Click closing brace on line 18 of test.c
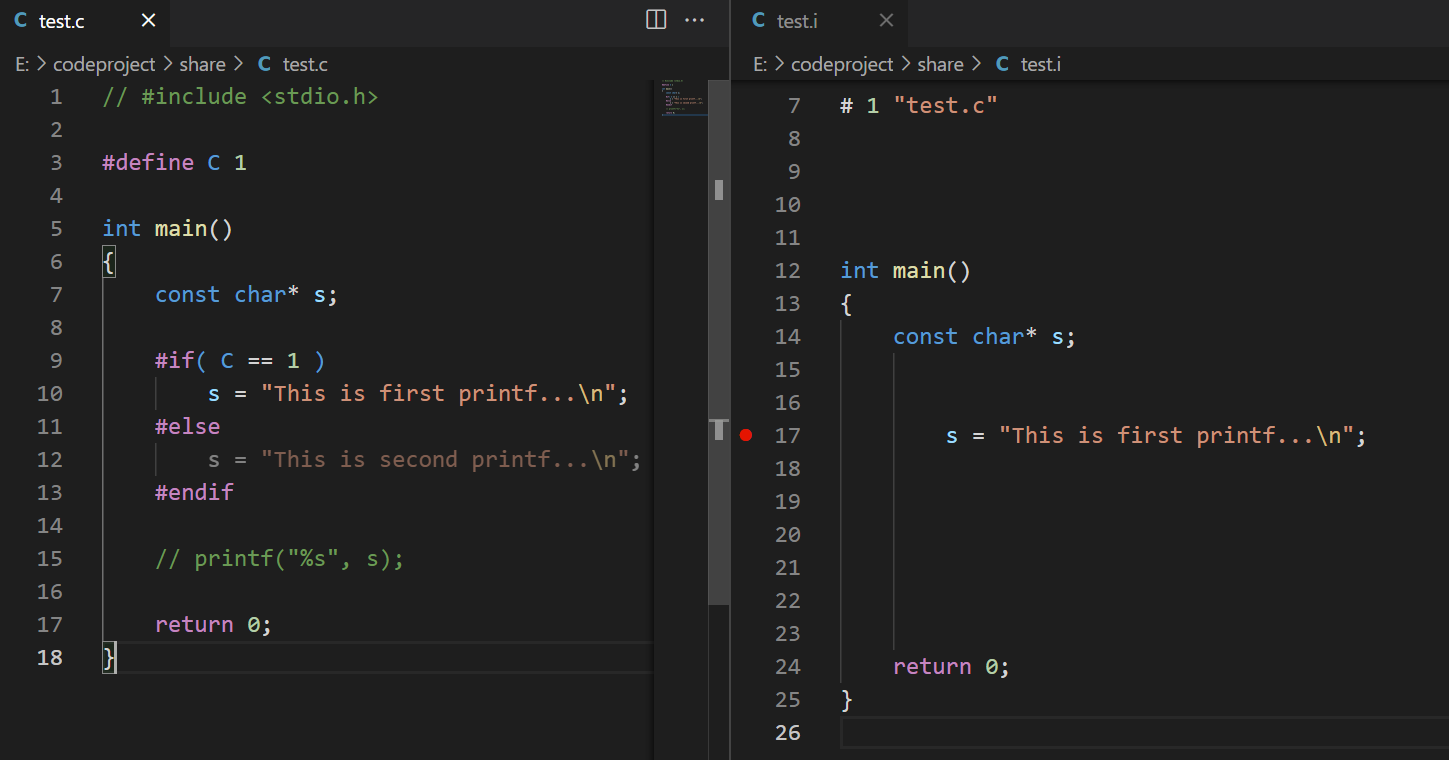The width and height of the screenshot is (1449, 760). (x=109, y=658)
